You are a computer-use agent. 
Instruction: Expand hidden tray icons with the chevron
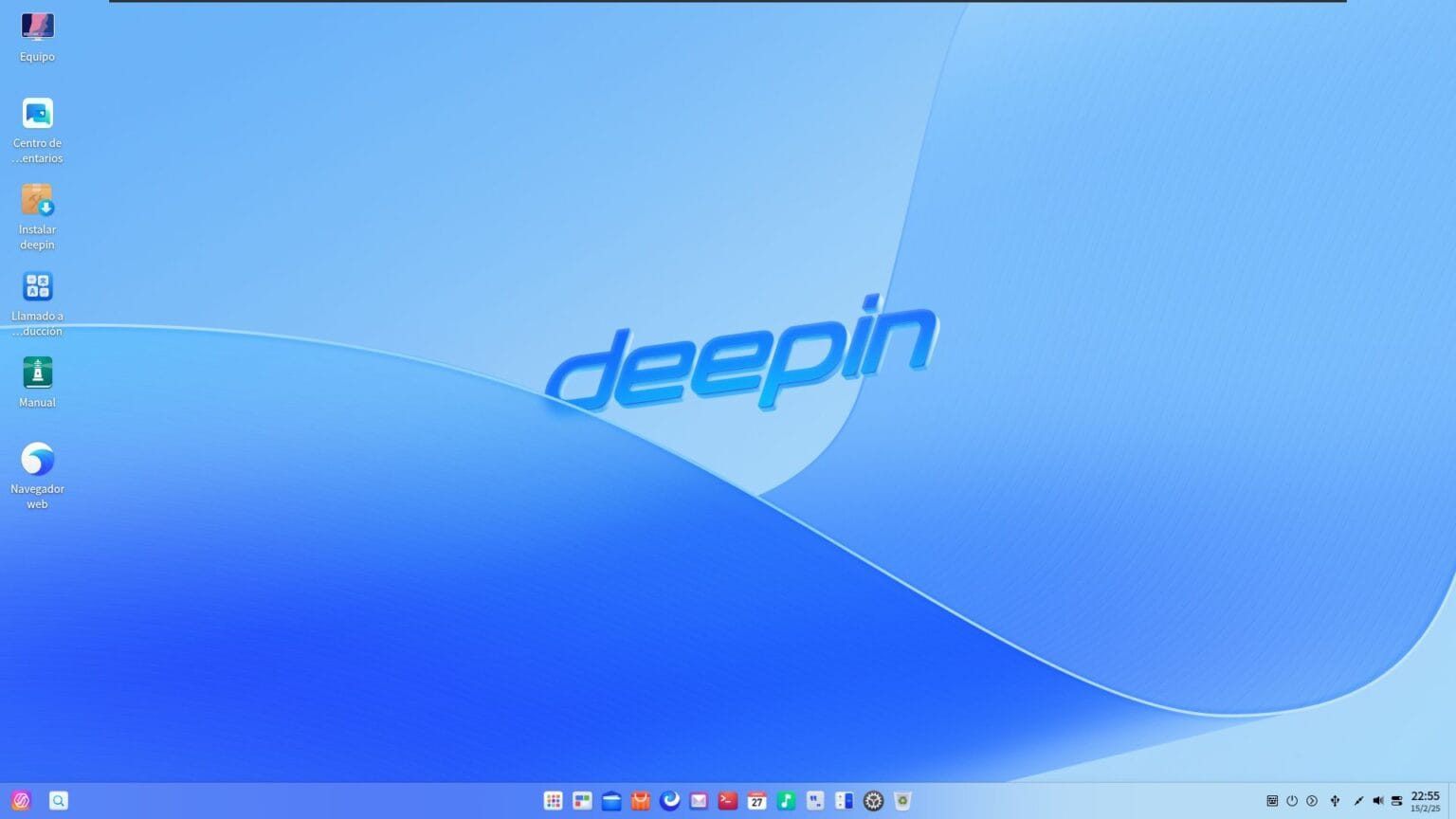[1313, 800]
